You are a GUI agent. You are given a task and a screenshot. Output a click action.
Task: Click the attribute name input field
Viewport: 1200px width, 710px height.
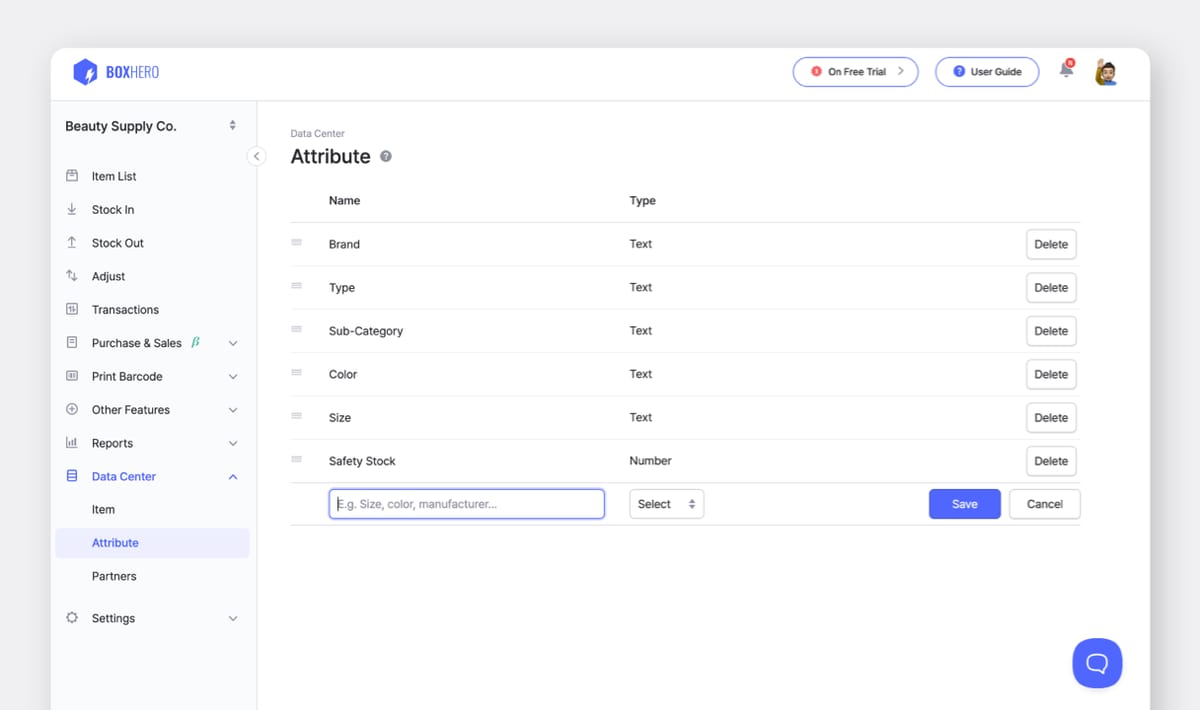466,503
